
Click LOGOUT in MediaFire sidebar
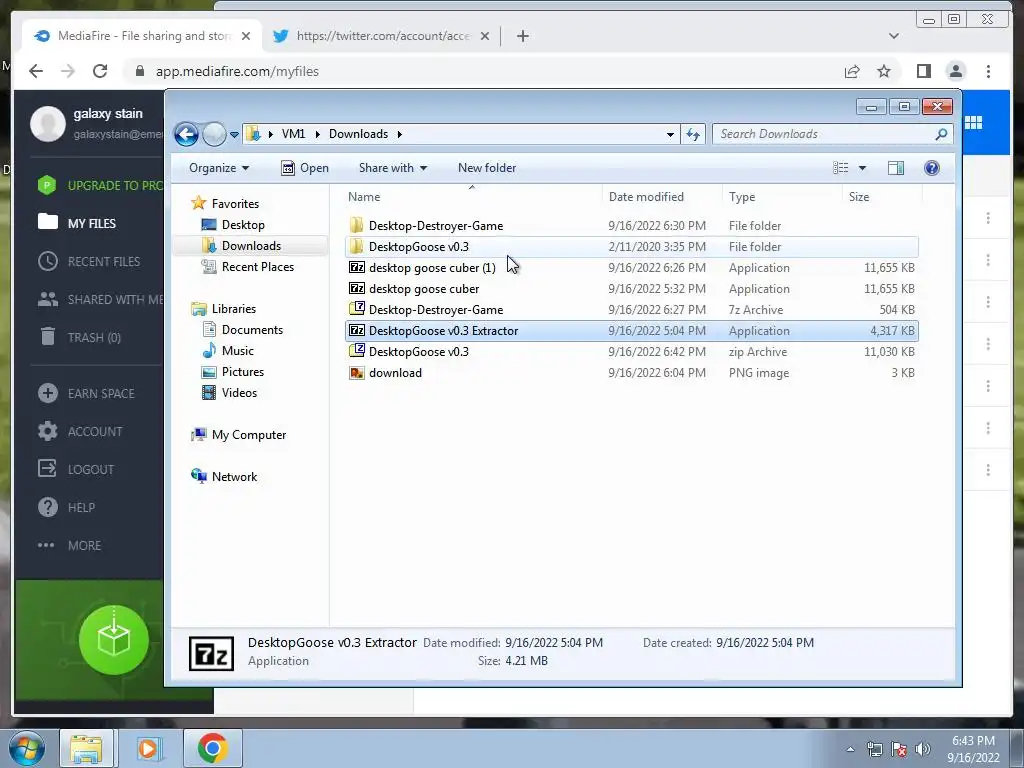pos(76,469)
